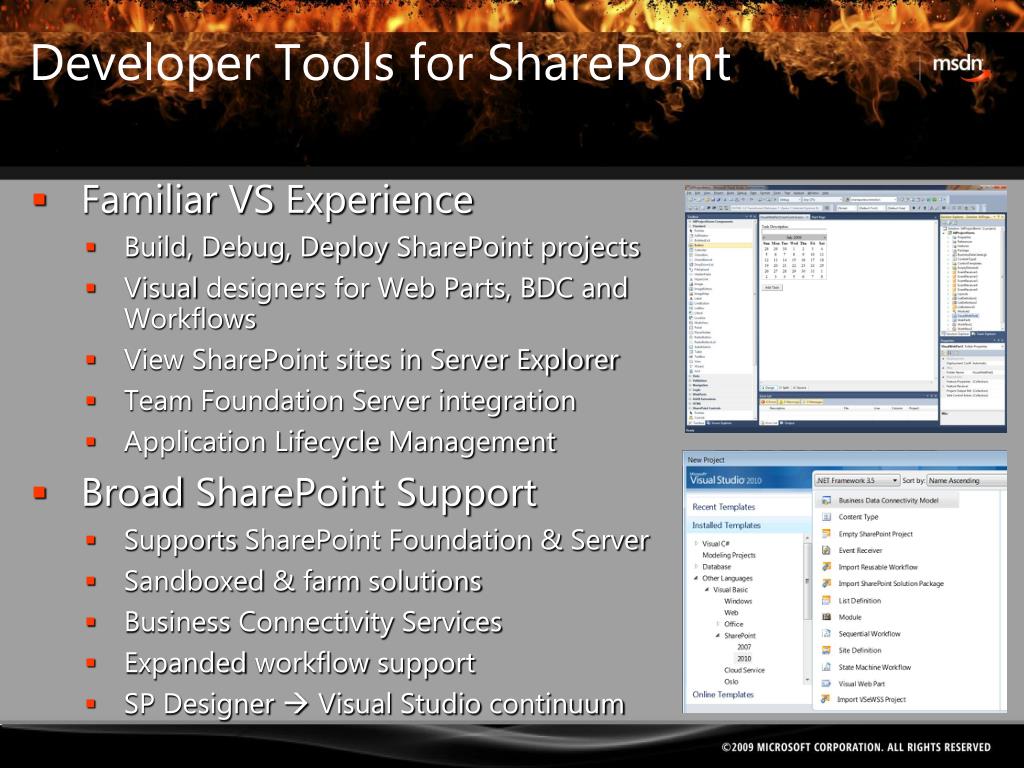Click the Event Receiver template icon
The height and width of the screenshot is (768, 1024).
coord(825,551)
